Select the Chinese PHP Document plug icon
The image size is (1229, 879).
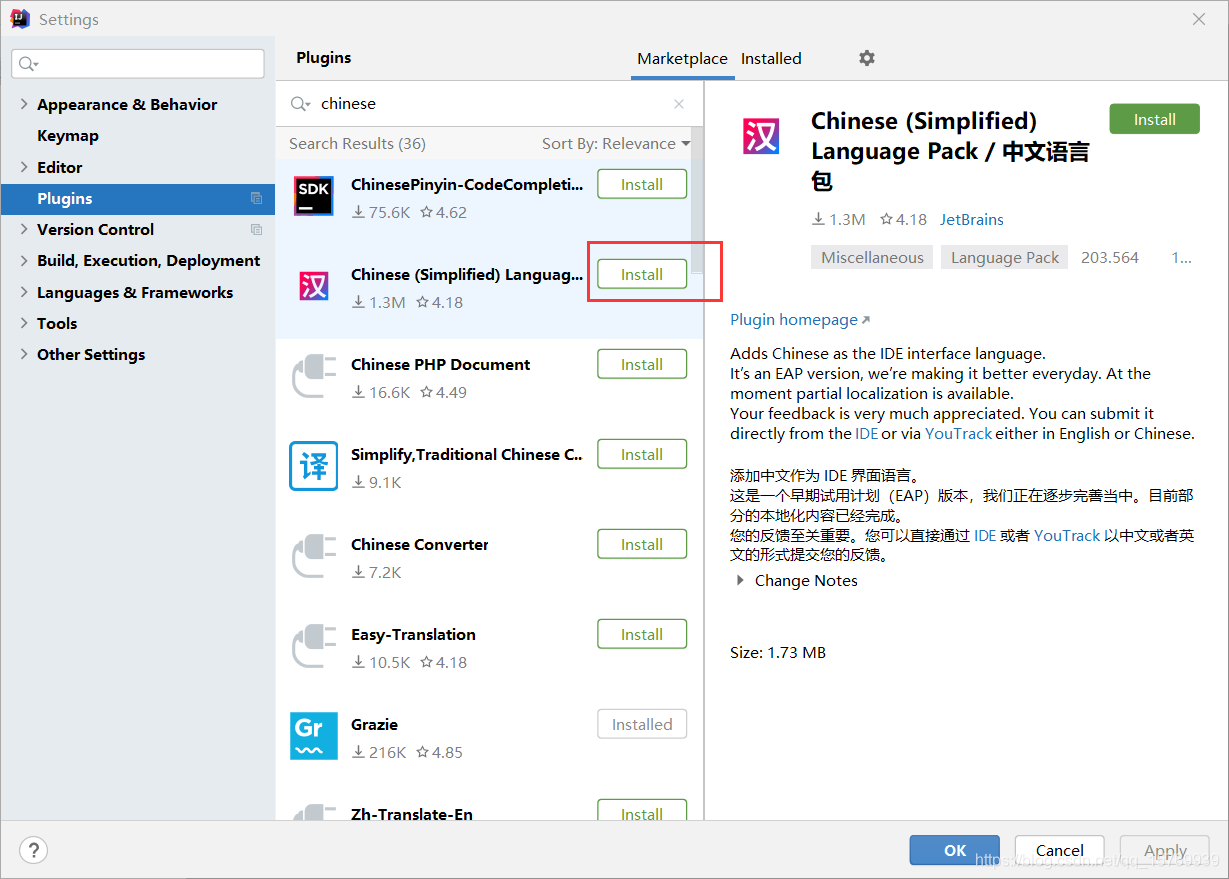pyautogui.click(x=314, y=377)
